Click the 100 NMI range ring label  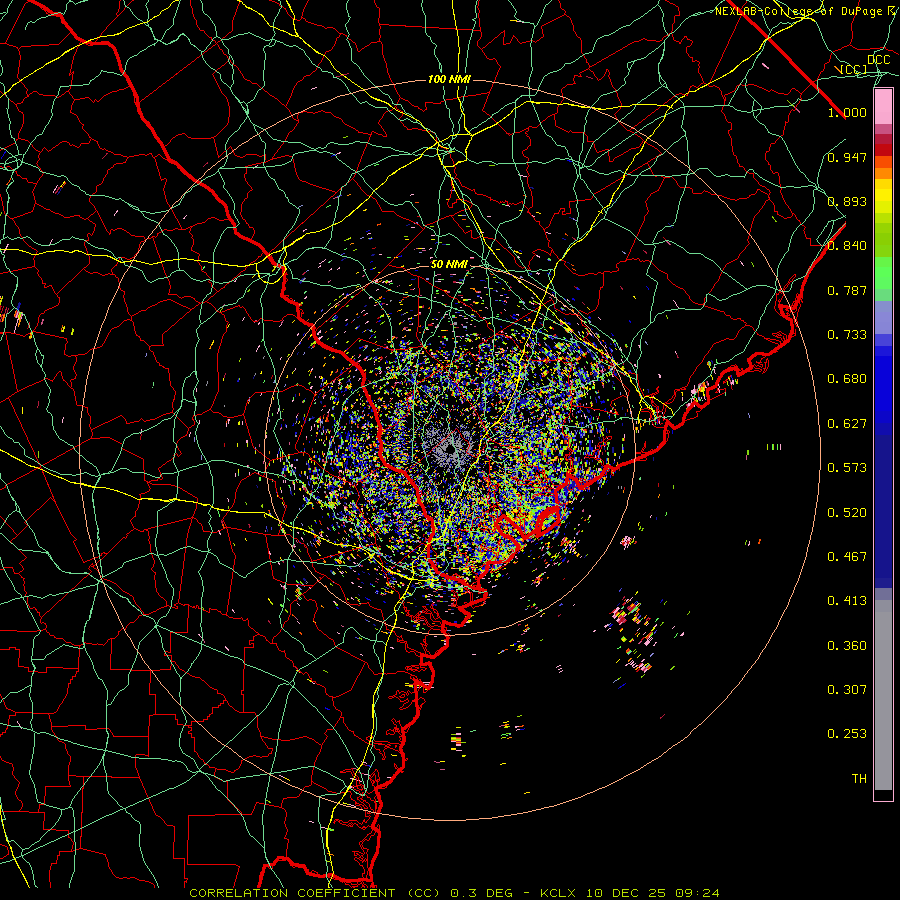(x=449, y=79)
